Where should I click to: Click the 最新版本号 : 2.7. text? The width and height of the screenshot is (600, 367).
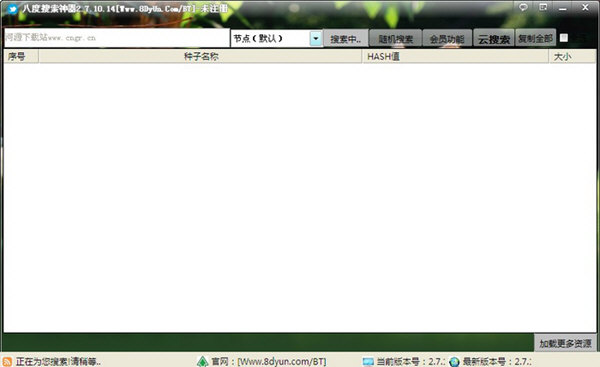[497, 361]
